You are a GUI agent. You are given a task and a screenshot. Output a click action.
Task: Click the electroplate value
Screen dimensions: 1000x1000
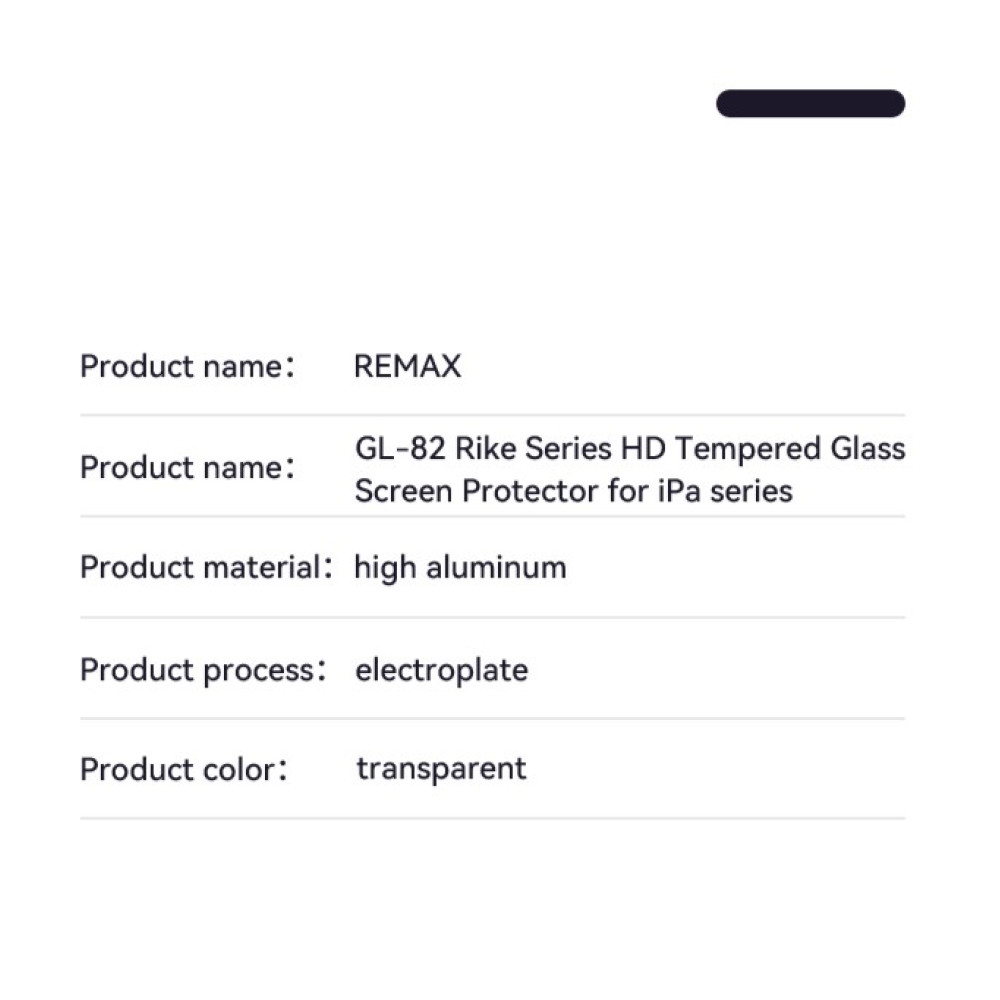[441, 669]
